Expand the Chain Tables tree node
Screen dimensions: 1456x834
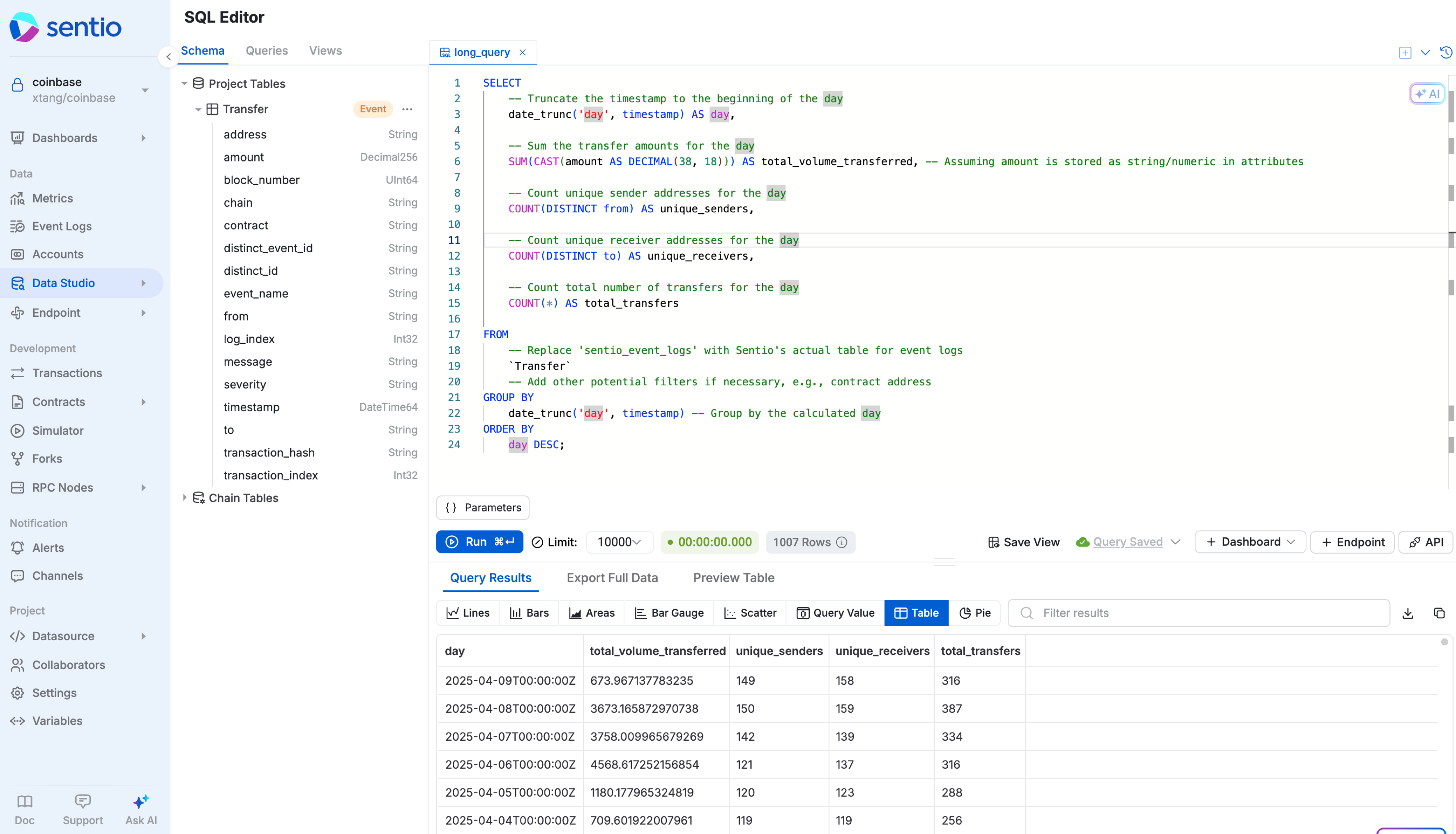[x=184, y=498]
